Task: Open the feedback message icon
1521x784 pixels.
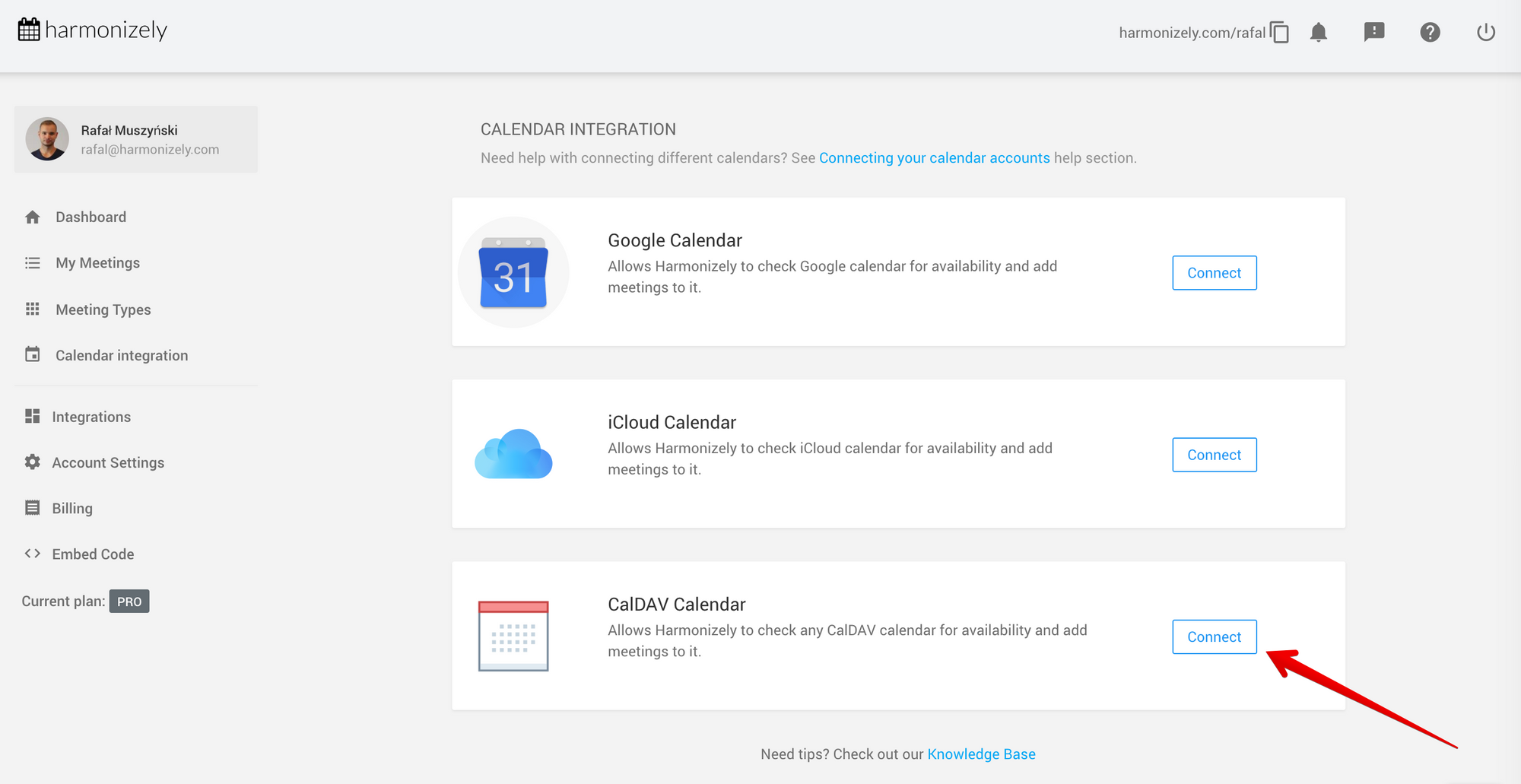Action: click(1374, 32)
